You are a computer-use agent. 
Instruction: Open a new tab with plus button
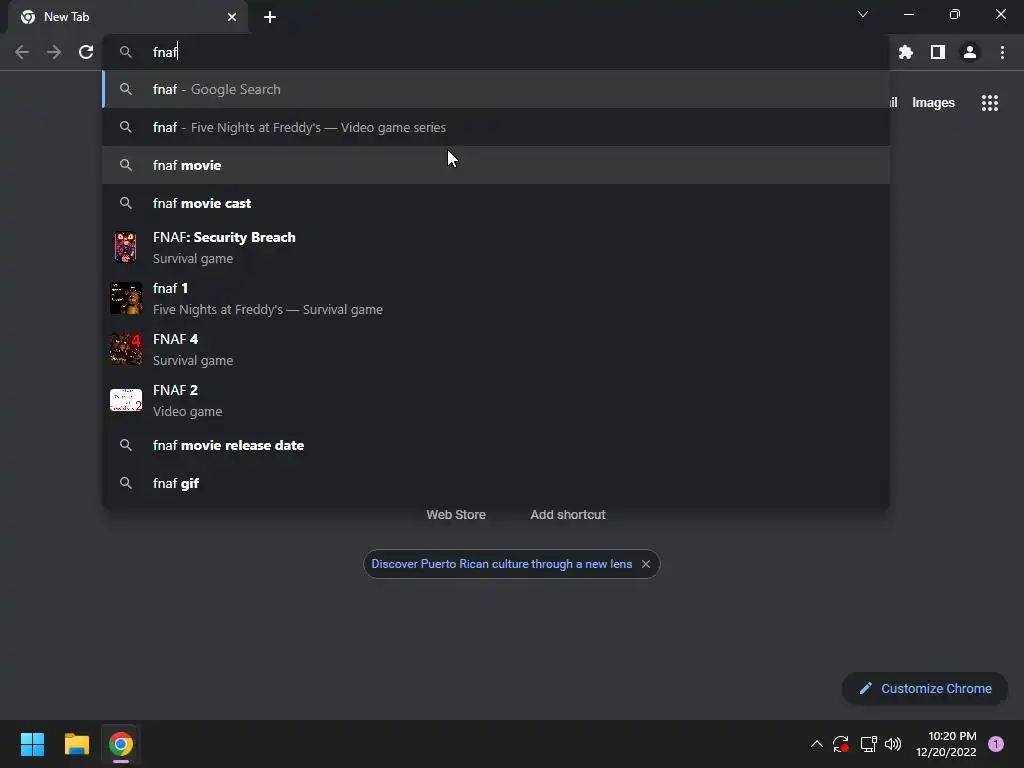[270, 17]
